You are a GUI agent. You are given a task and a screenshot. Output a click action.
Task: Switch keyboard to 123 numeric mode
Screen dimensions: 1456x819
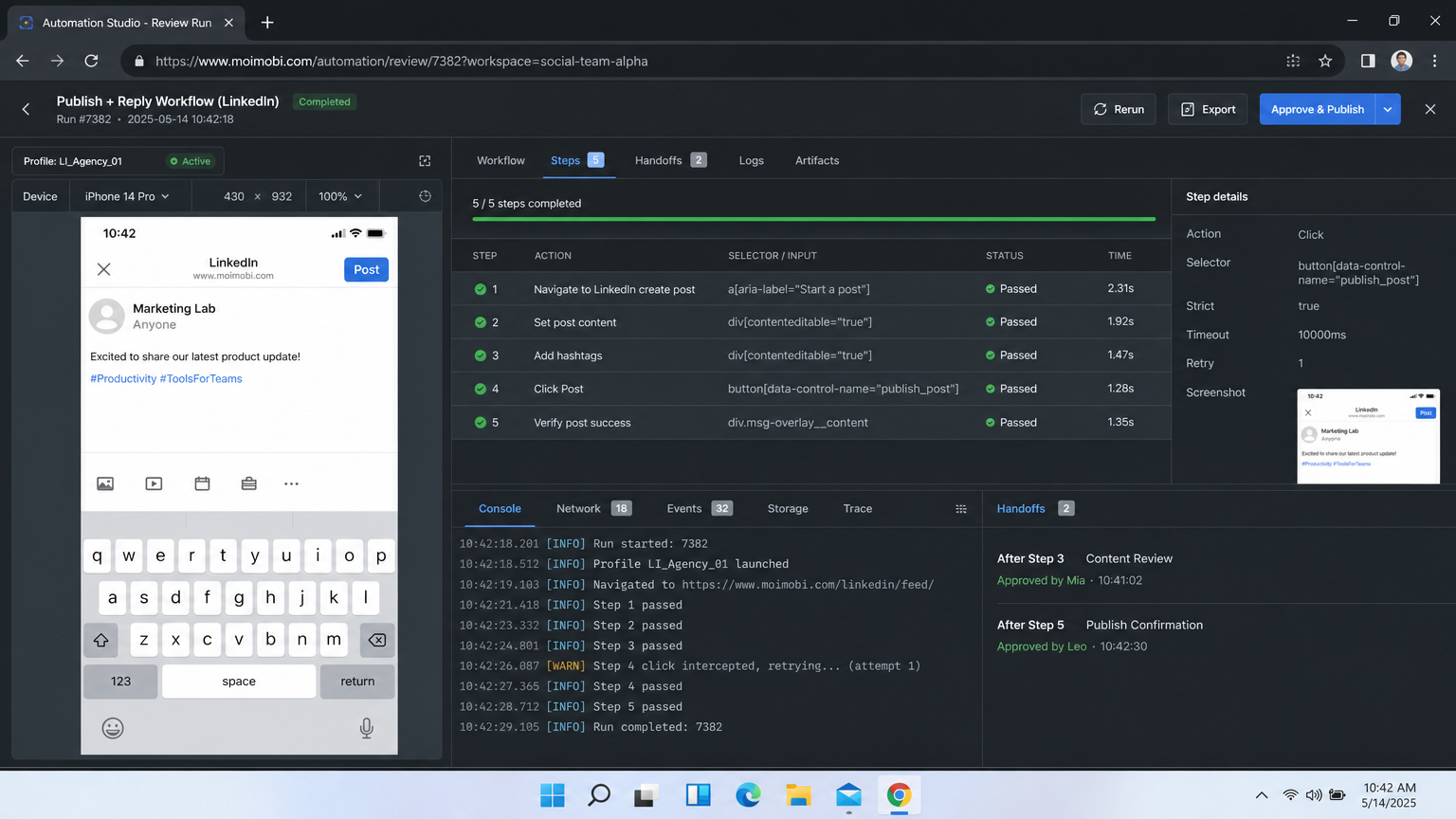[x=120, y=682]
